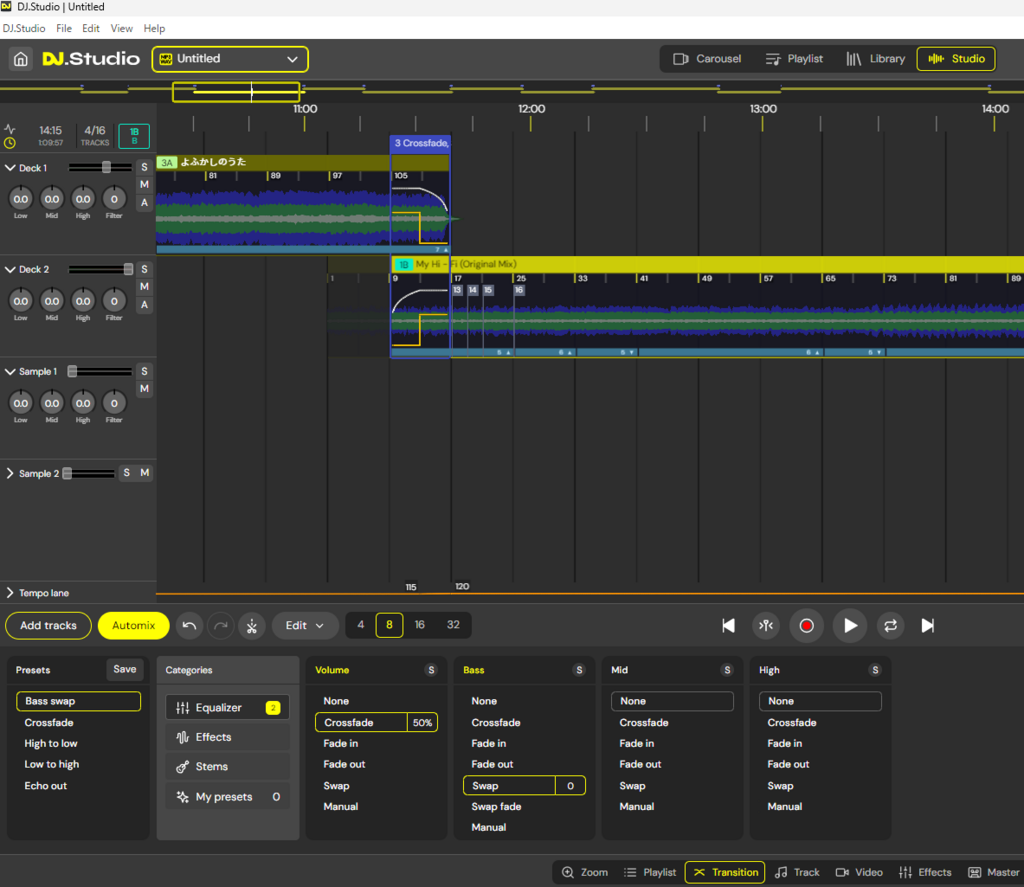Adjust the Deck 1 volume fader

point(106,167)
